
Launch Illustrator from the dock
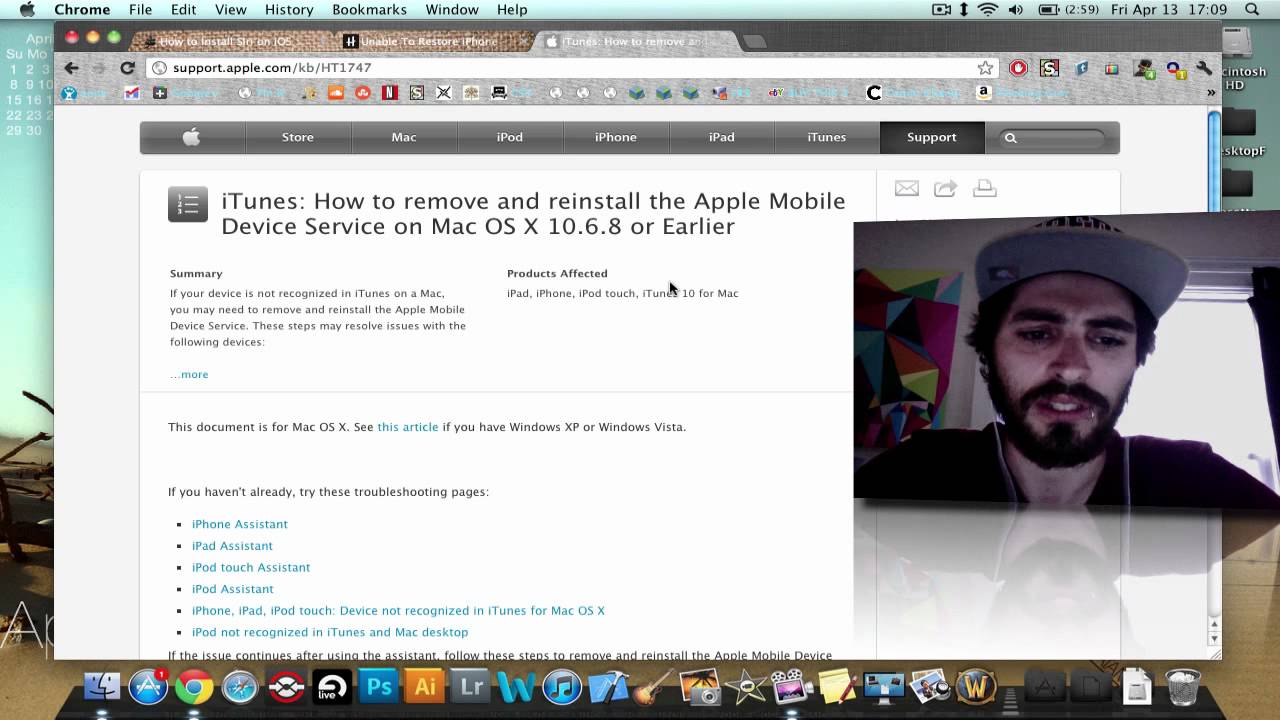[425, 688]
